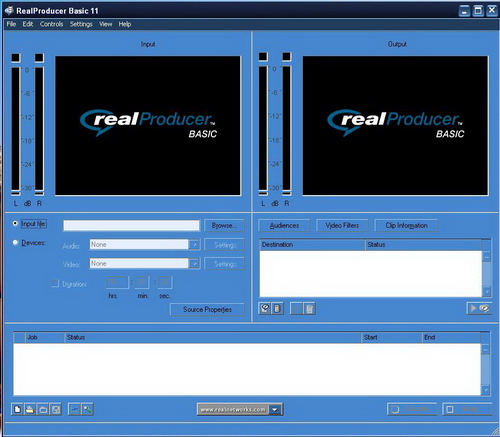Open the Video device dropdown
This screenshot has width=500, height=437.
click(x=194, y=264)
